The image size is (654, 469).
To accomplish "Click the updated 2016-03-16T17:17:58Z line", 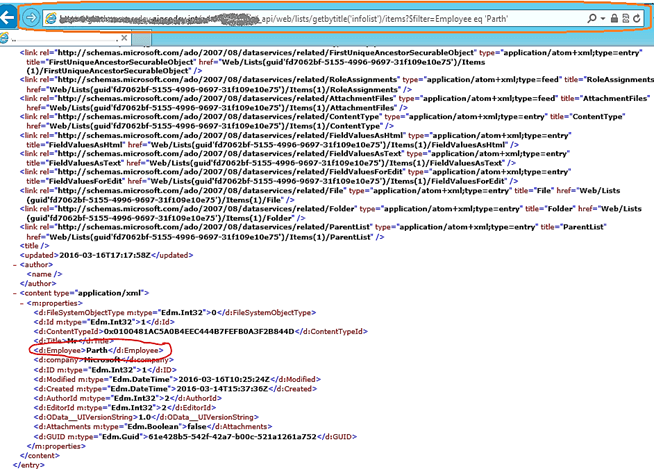I will [106, 255].
